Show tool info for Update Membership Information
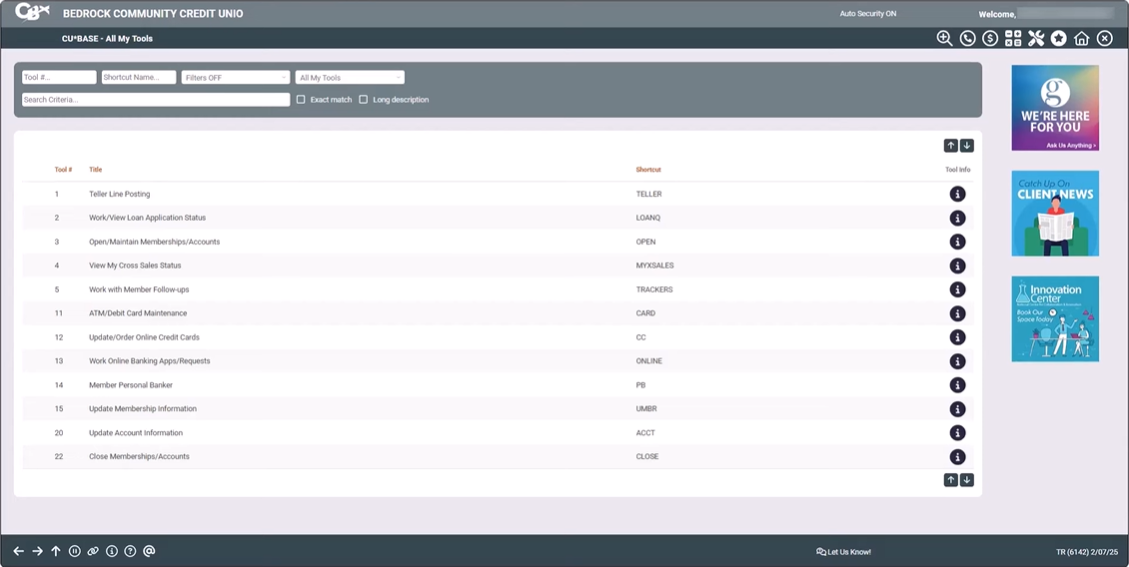 click(x=957, y=408)
